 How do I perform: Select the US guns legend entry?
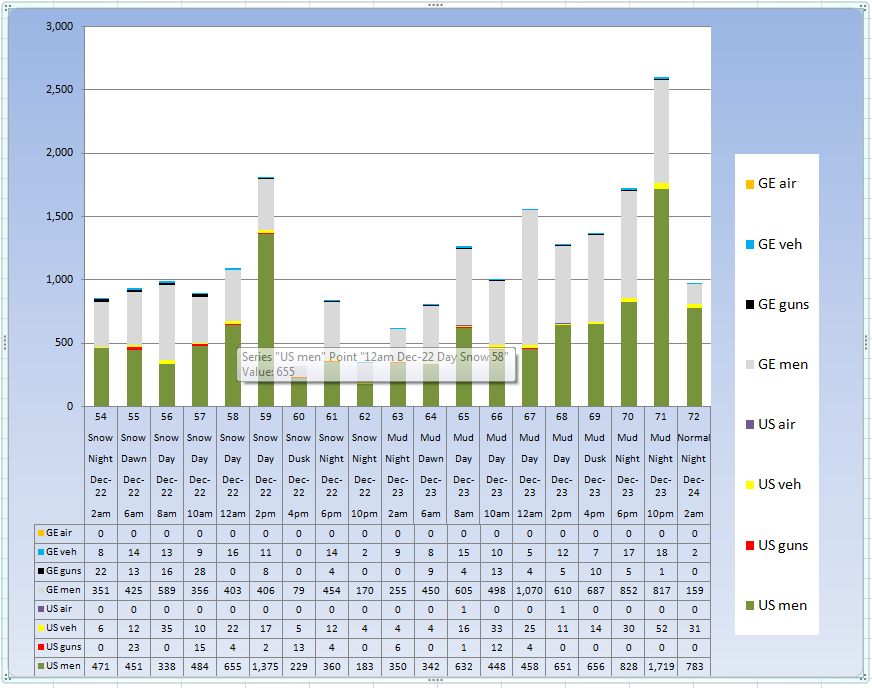tap(776, 545)
